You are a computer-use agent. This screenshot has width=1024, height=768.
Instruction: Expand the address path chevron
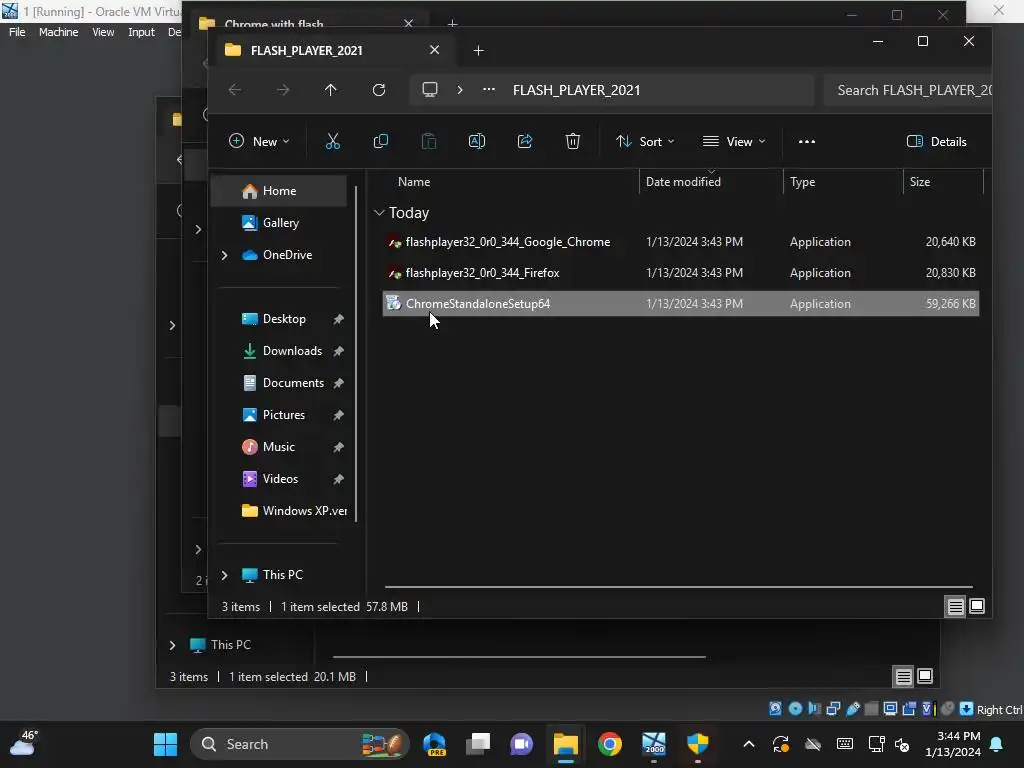pyautogui.click(x=460, y=89)
